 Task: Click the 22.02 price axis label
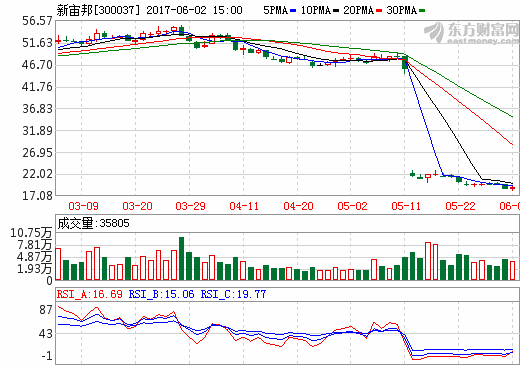click(37, 174)
